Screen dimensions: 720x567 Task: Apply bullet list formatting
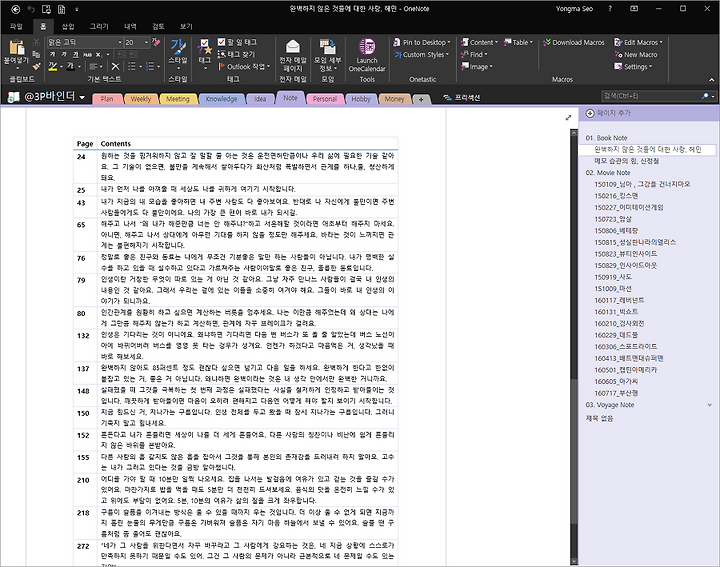(131, 67)
